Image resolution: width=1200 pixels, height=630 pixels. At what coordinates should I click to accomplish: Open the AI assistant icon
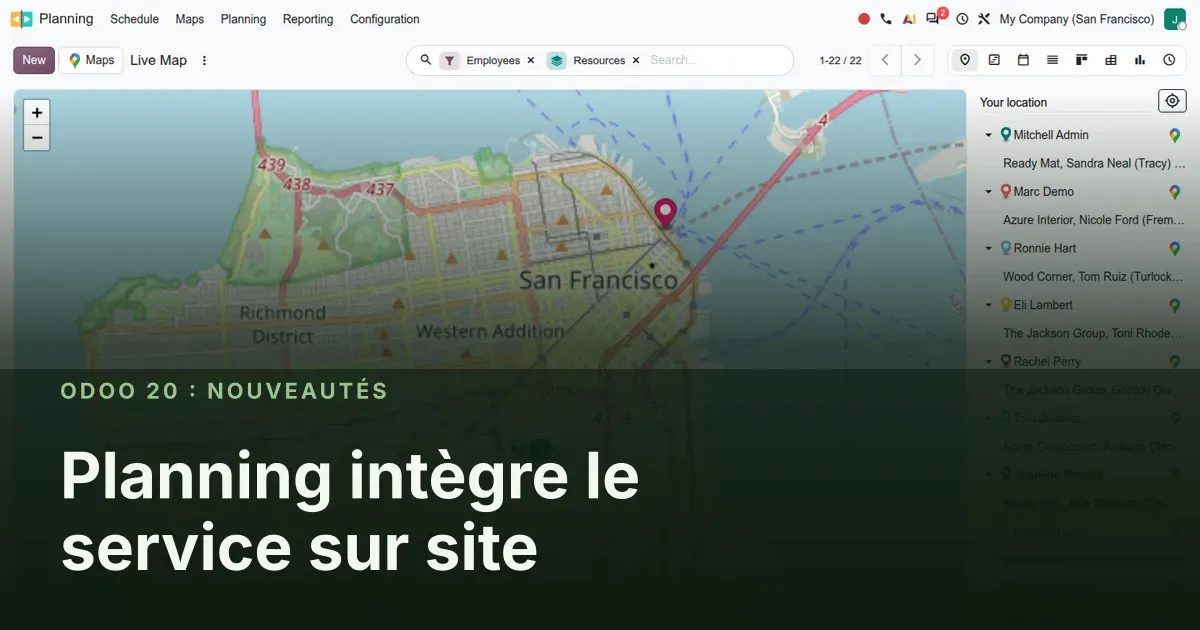[909, 19]
